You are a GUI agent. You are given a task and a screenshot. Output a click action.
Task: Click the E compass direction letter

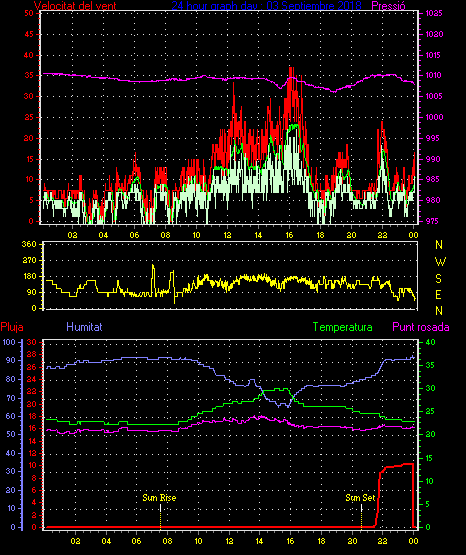coord(438,294)
